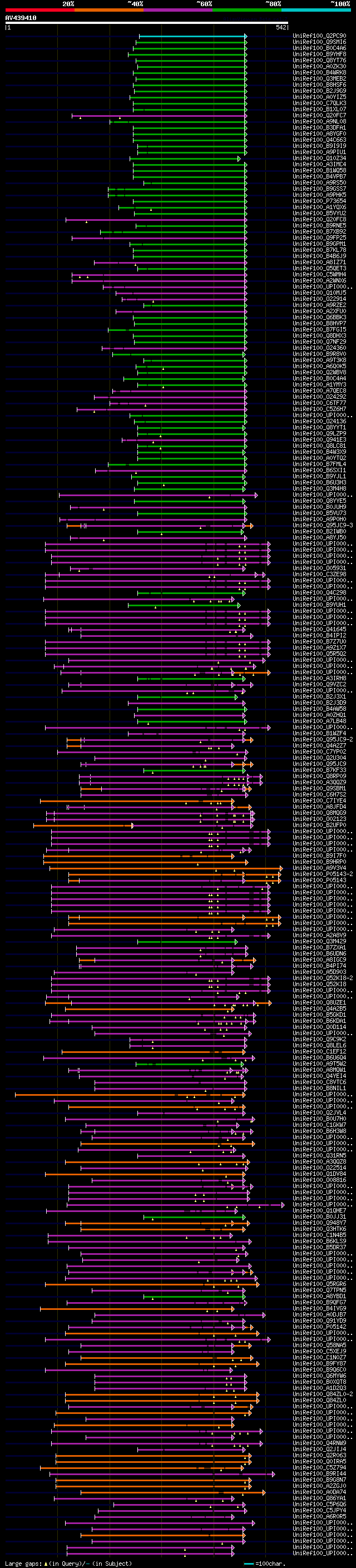
Task: Click the =100char. scale legend
Action: pyautogui.click(x=264, y=1564)
